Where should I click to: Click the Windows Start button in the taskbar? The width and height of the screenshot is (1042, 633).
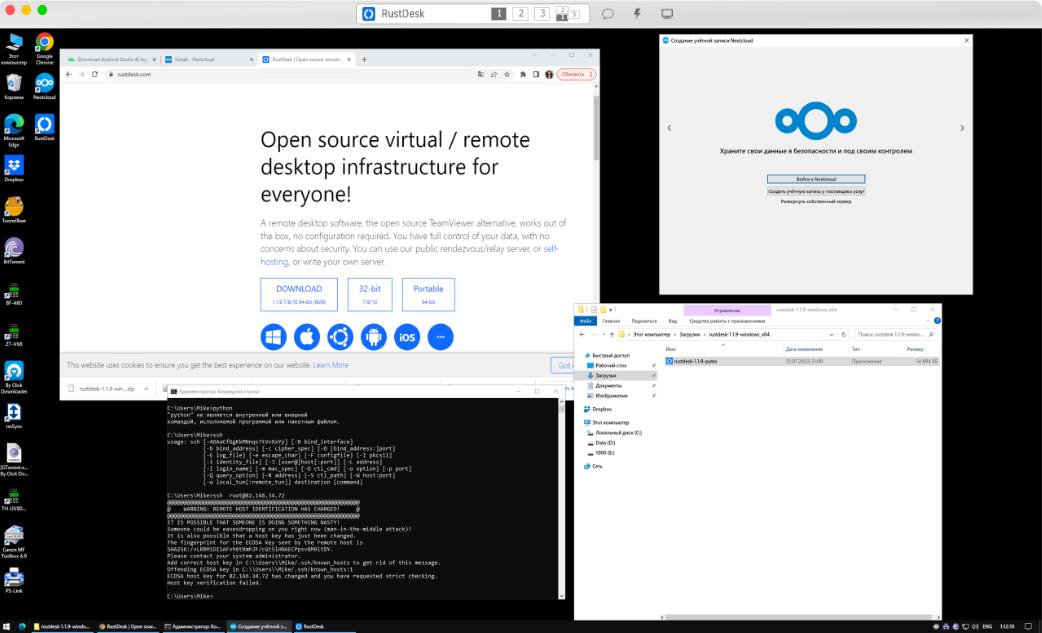[7, 626]
